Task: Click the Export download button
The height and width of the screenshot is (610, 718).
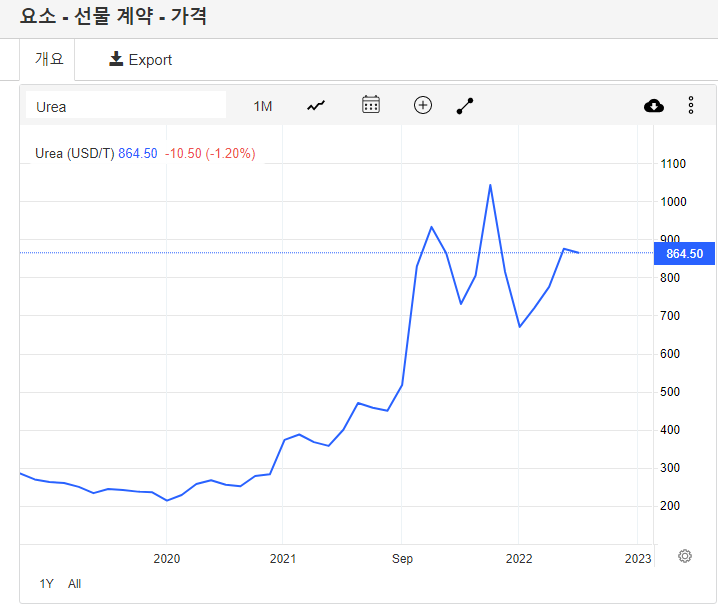Action: (140, 60)
